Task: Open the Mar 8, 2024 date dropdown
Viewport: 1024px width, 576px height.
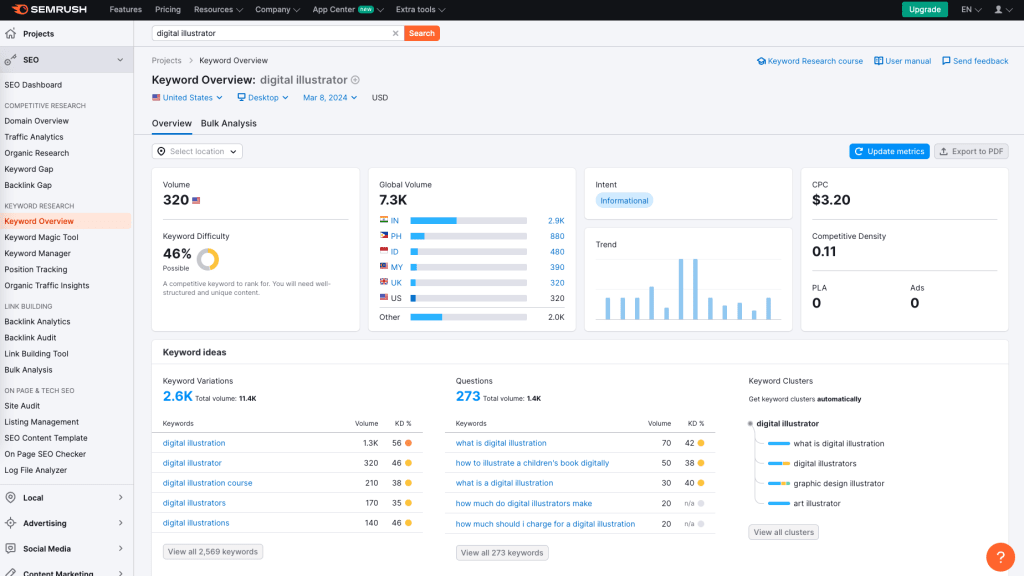Action: [x=330, y=97]
